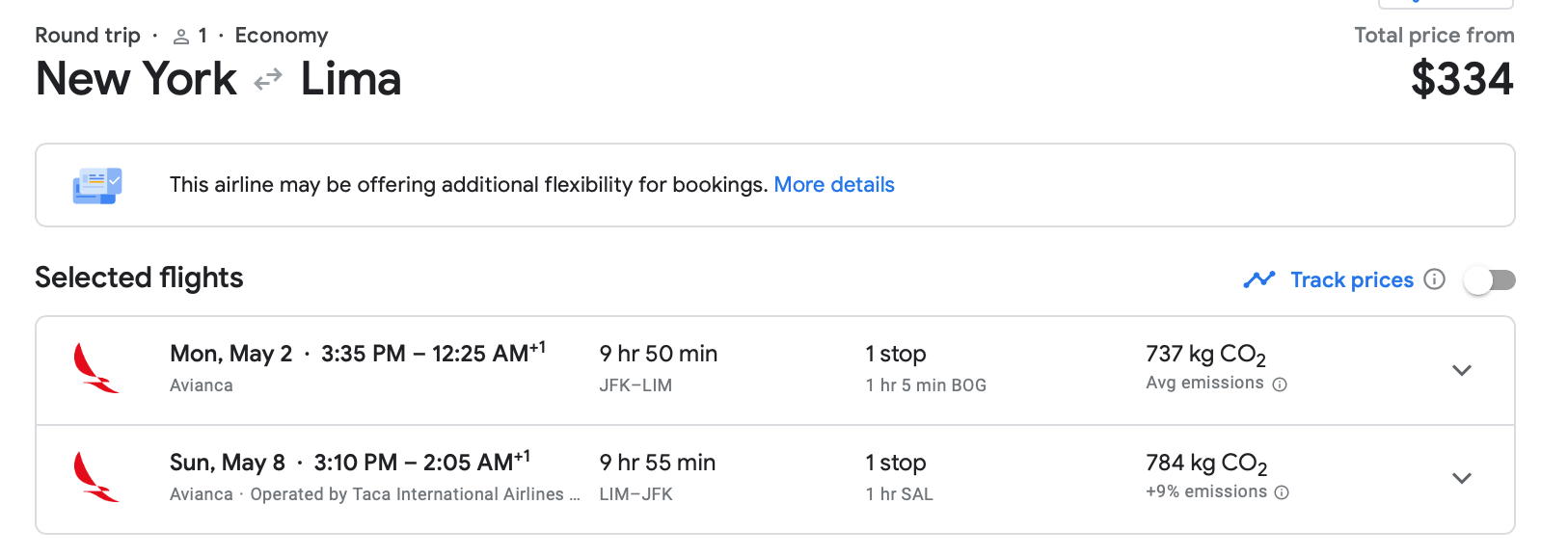Click the 1 hr SAL layover text
The width and height of the screenshot is (1568, 557).
coord(899,494)
